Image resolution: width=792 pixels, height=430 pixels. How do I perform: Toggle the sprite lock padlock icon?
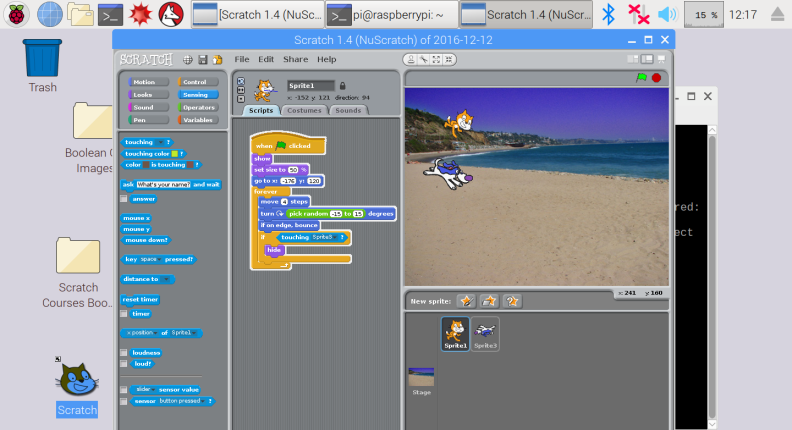coord(342,85)
